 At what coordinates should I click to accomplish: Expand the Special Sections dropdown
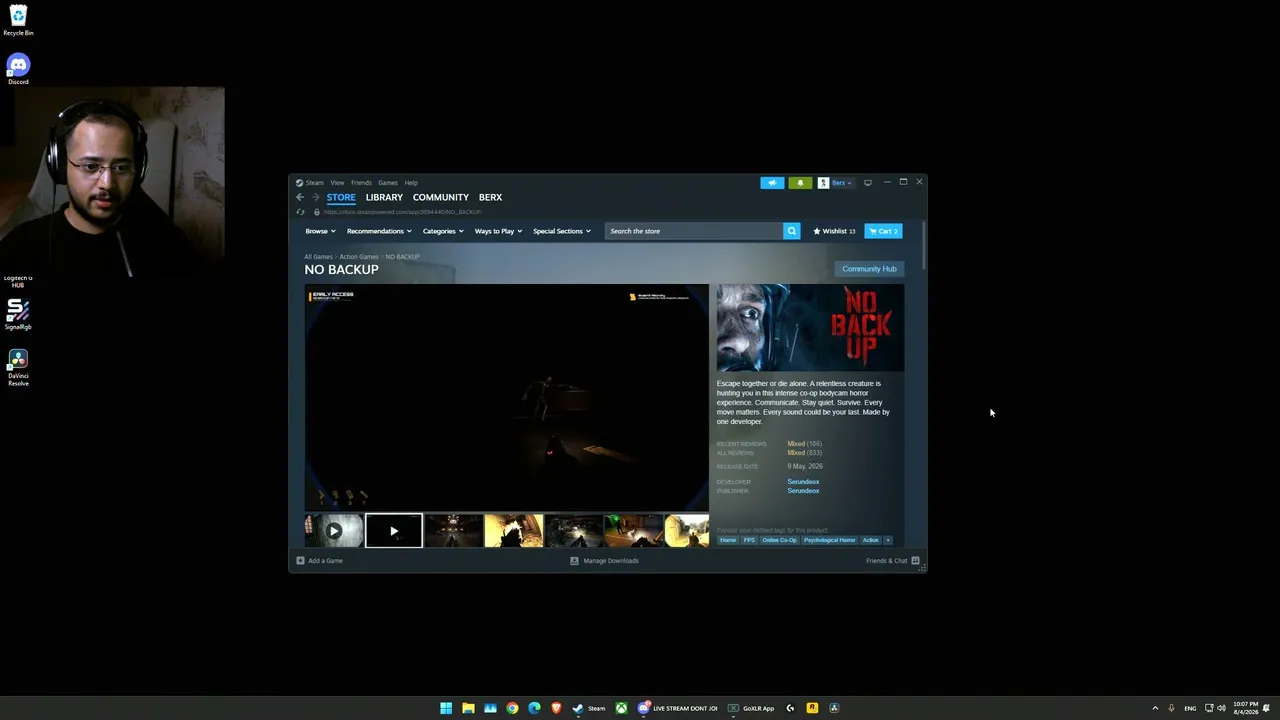point(562,231)
